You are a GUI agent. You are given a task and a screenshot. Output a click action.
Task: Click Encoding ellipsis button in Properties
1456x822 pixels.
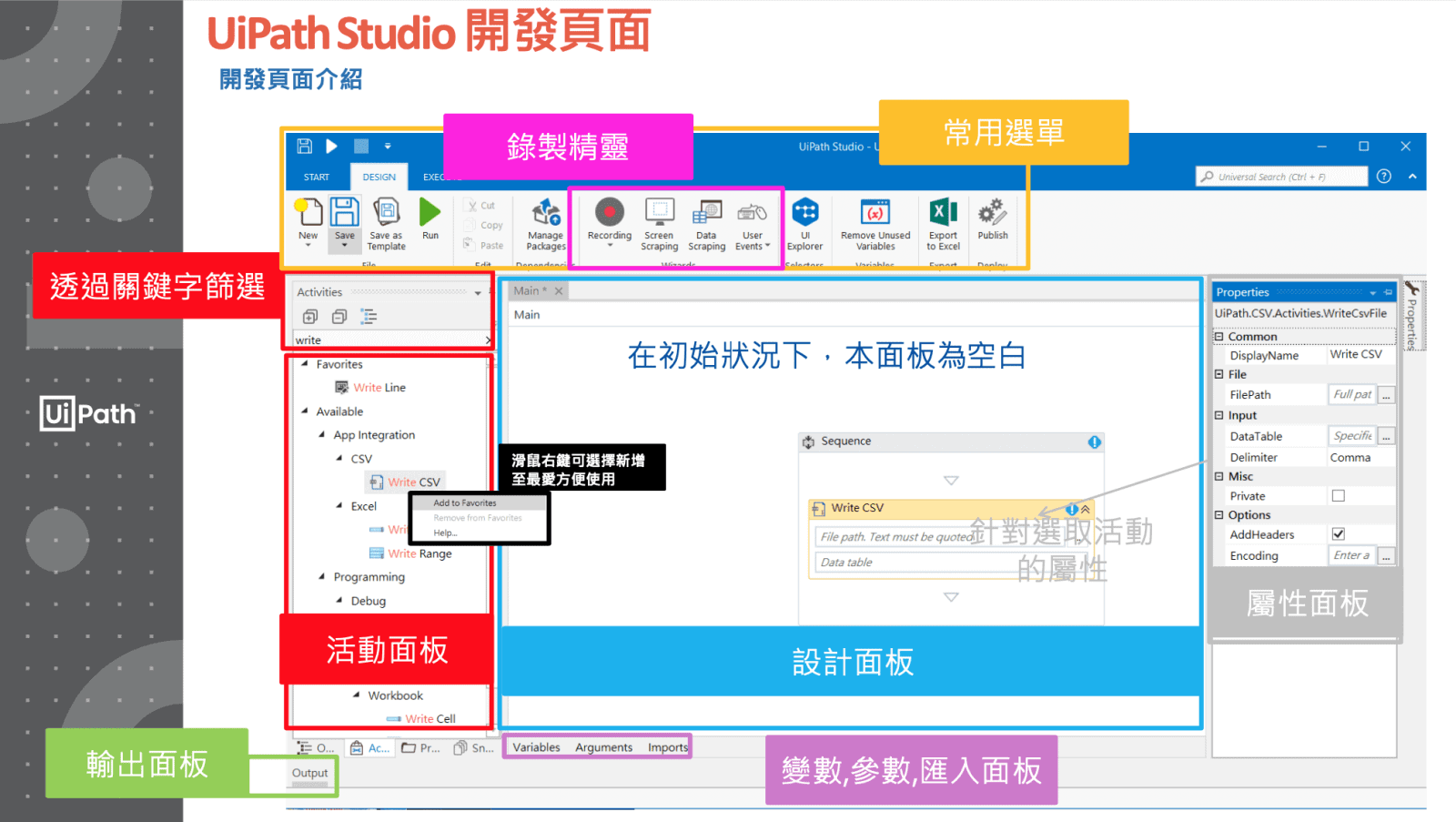1386,555
